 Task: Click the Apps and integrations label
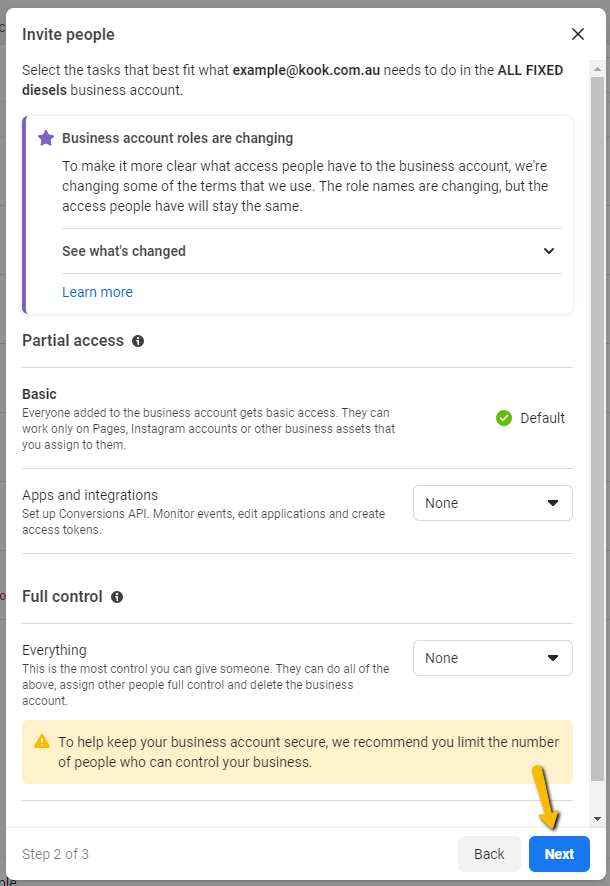pos(90,495)
